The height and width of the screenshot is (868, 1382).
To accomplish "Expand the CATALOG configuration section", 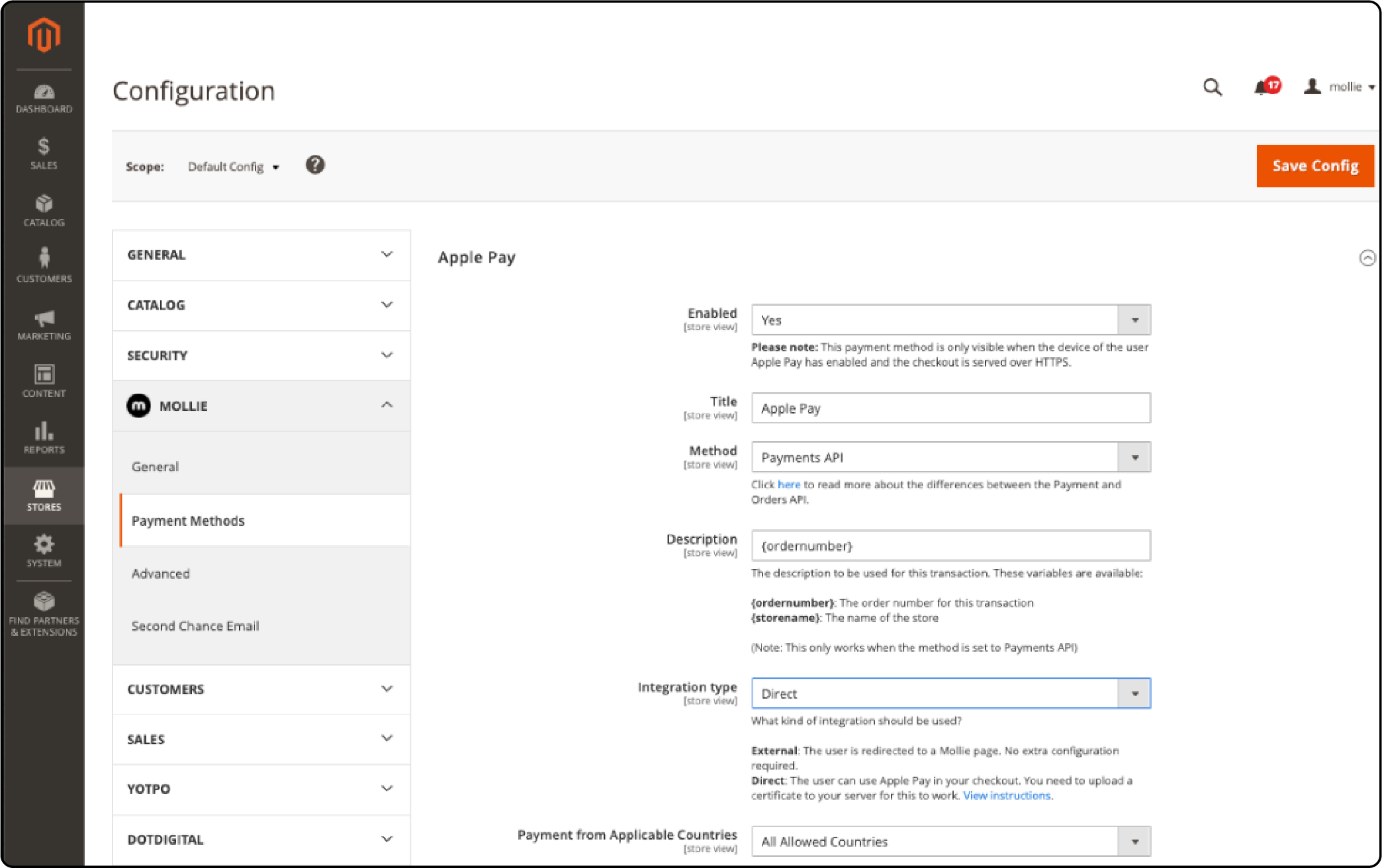I will point(261,305).
